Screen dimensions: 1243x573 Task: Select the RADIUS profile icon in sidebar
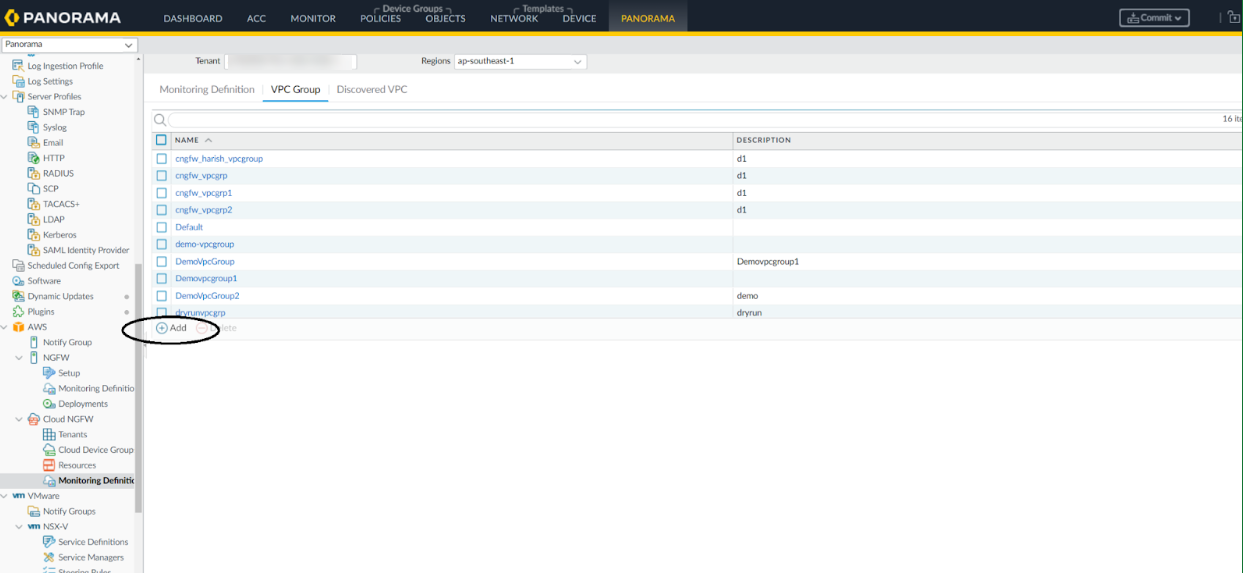(x=34, y=173)
